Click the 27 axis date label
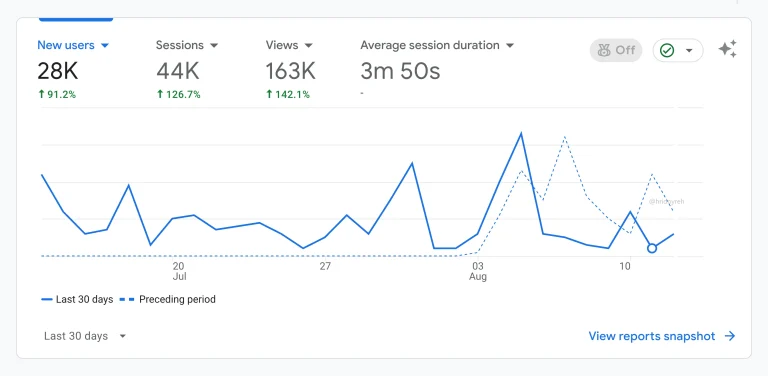Viewport: 768px width, 376px height. [325, 266]
